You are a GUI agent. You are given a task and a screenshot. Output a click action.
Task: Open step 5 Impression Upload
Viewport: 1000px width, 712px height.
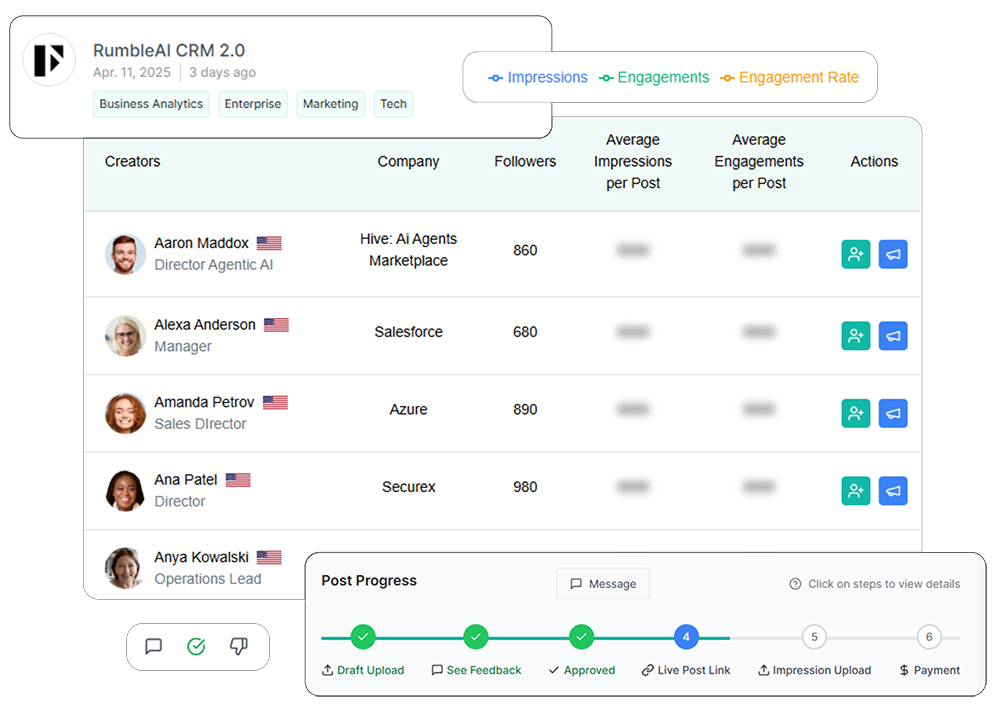[814, 637]
